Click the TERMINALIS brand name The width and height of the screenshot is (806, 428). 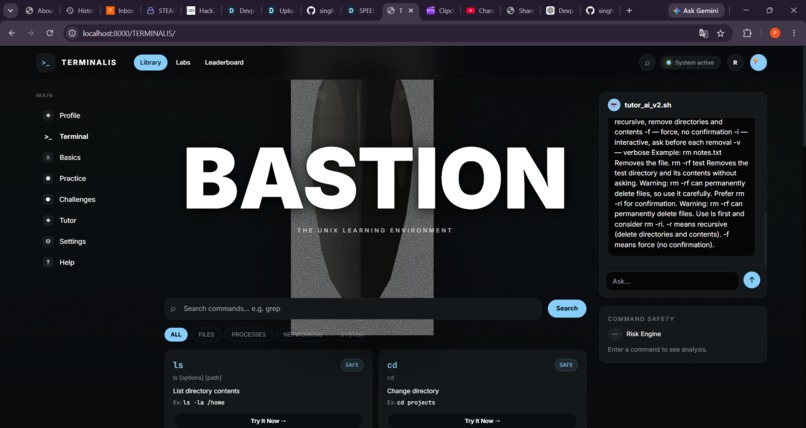pos(89,63)
